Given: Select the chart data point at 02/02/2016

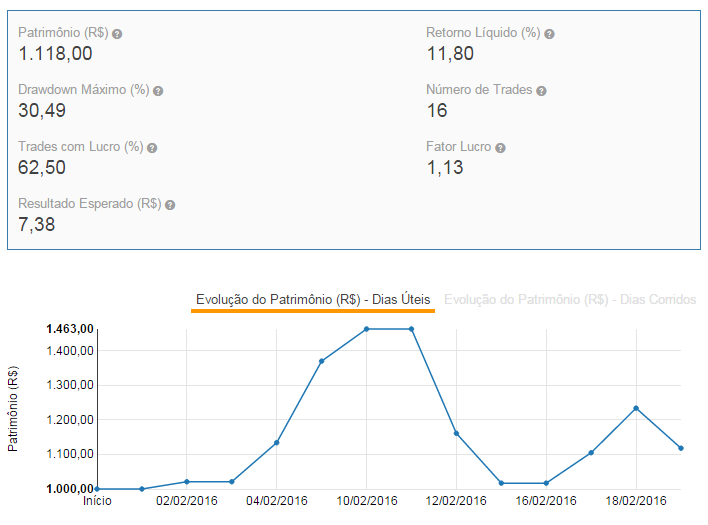Looking at the screenshot, I should tap(187, 482).
